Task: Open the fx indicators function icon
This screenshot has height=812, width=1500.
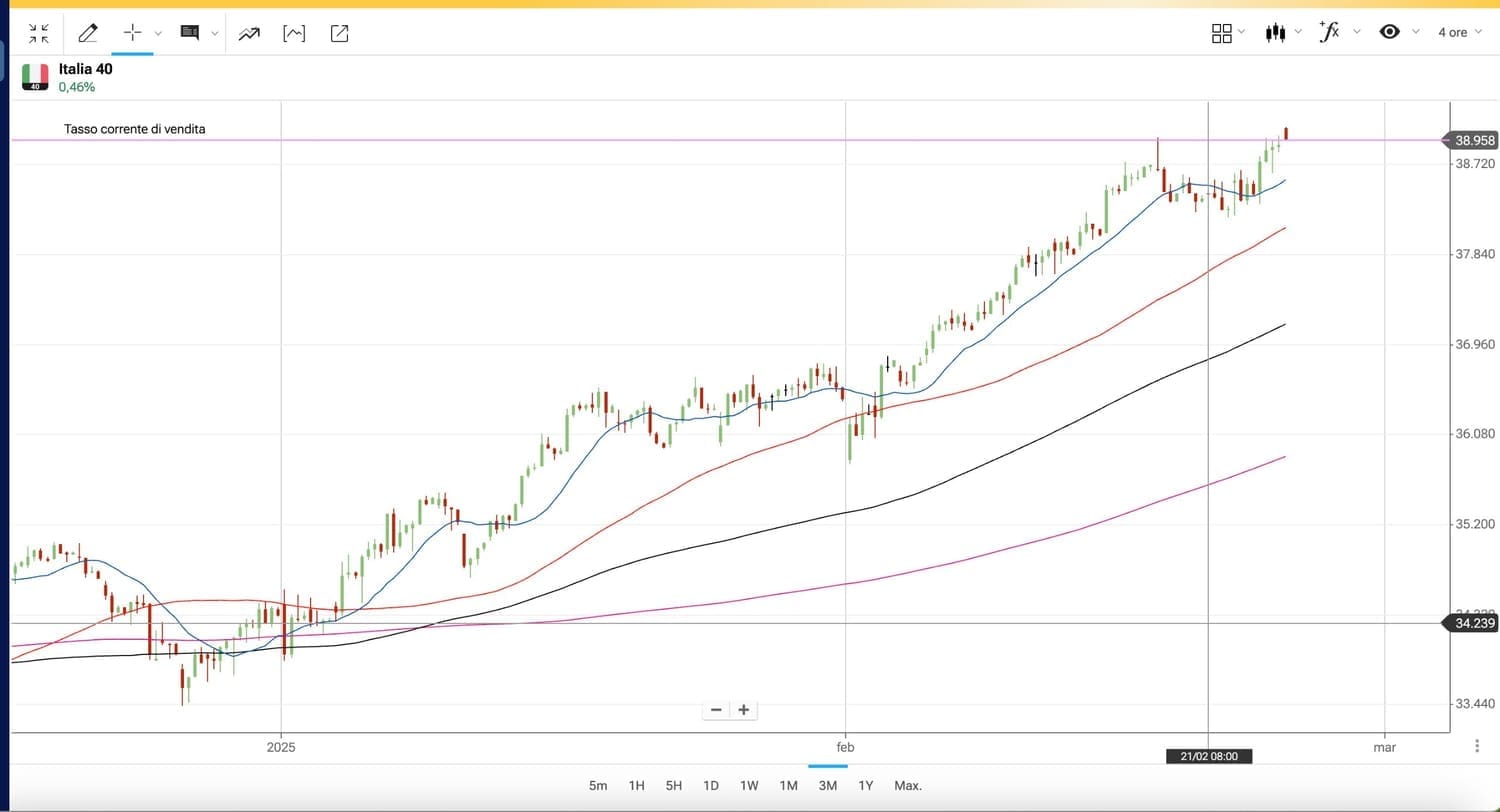Action: pyautogui.click(x=1329, y=32)
